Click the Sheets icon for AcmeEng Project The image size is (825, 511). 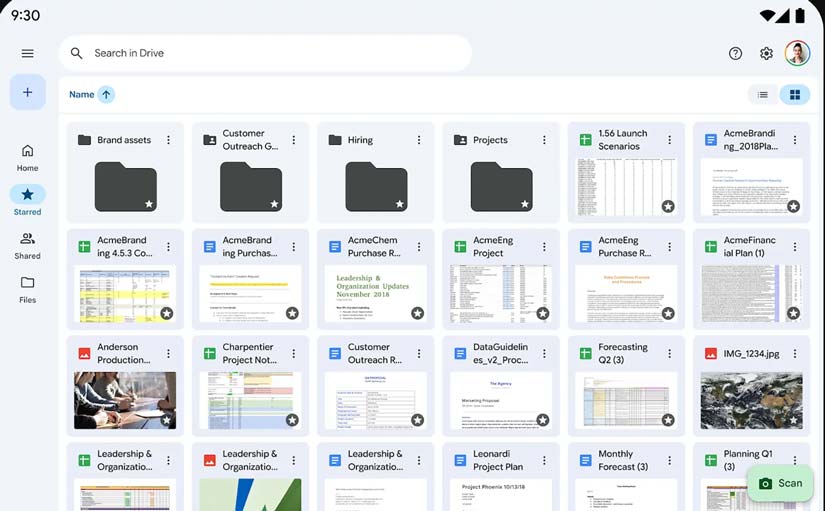tap(460, 247)
